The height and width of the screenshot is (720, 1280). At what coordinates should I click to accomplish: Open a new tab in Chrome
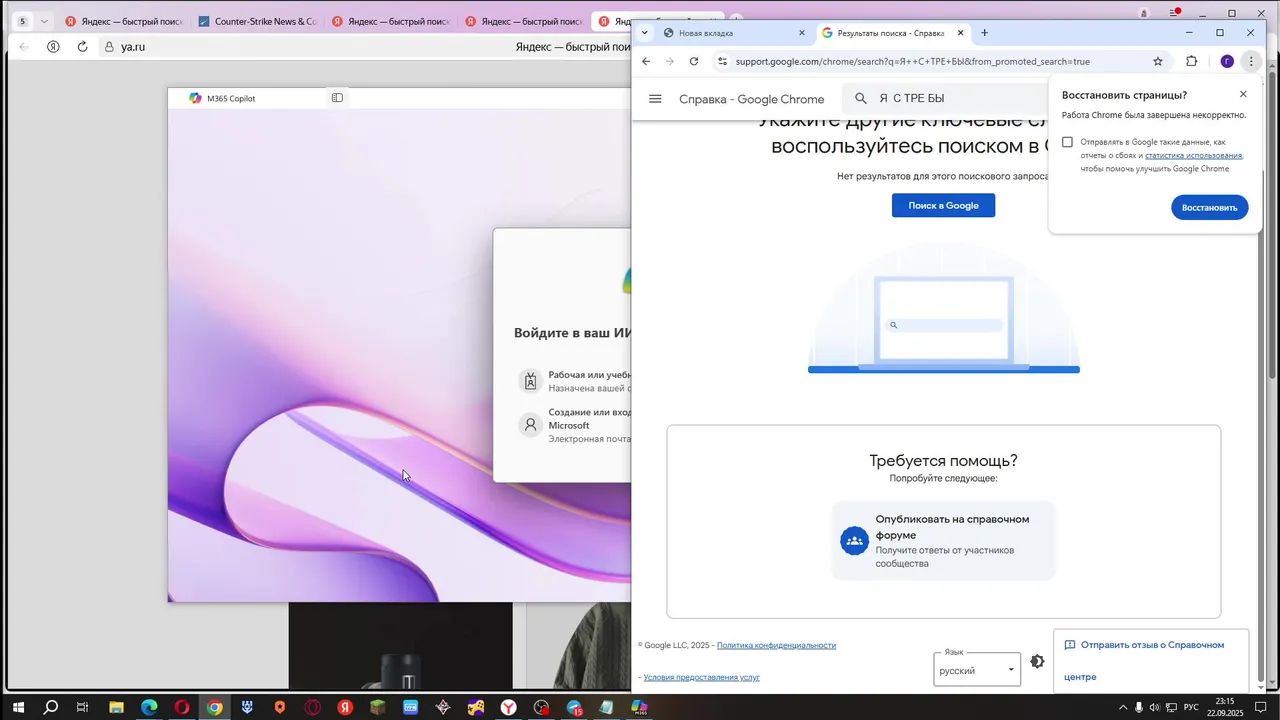coord(984,33)
